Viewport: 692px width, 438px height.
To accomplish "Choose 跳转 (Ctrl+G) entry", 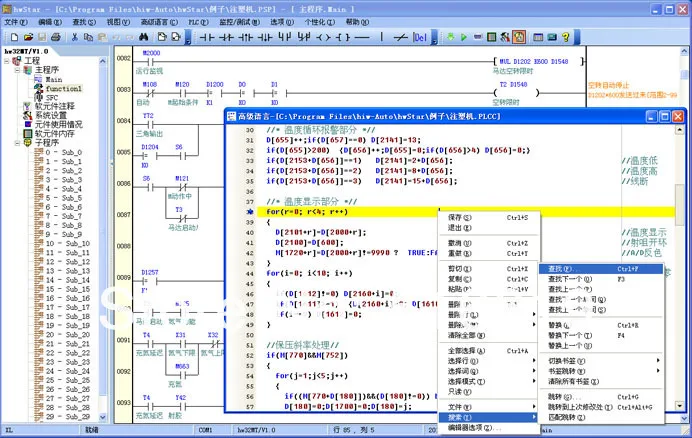I will [x=601, y=397].
